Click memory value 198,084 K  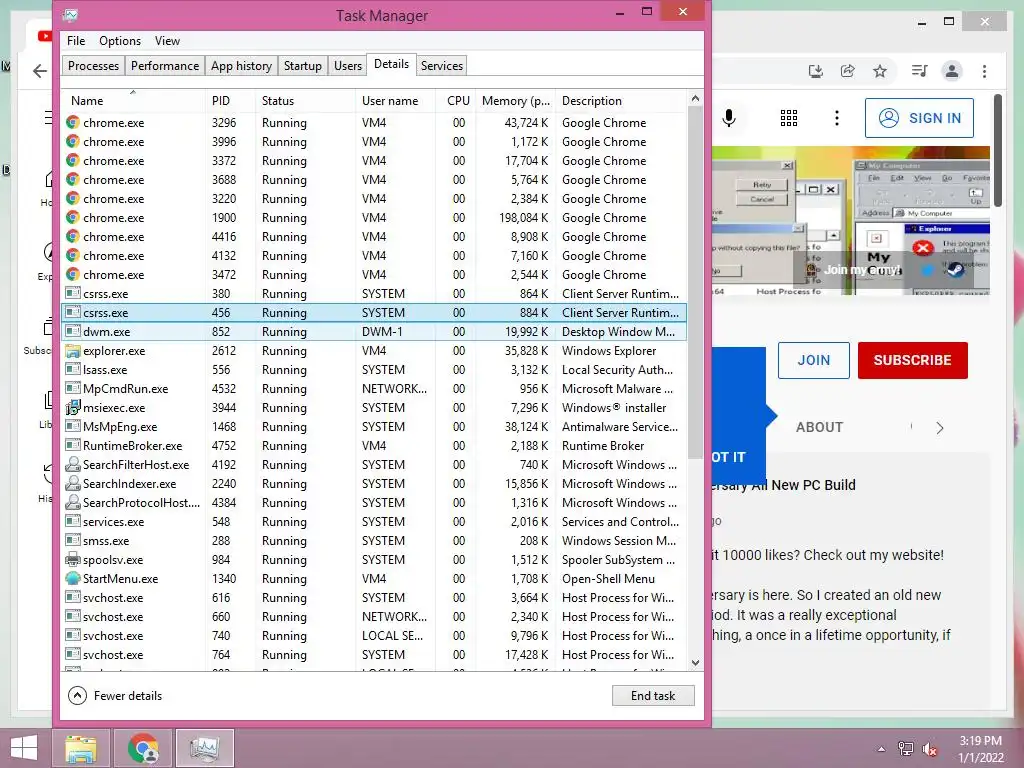click(x=523, y=217)
